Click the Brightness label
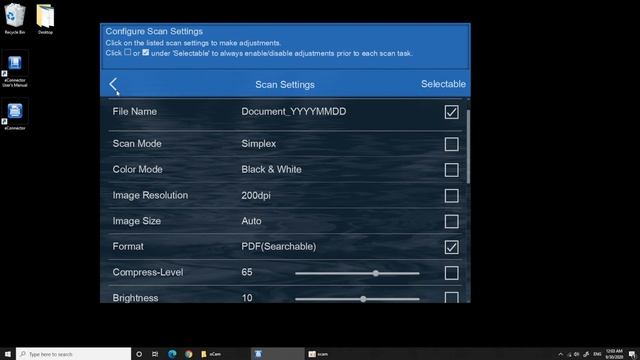640x360 pixels. 136,298
